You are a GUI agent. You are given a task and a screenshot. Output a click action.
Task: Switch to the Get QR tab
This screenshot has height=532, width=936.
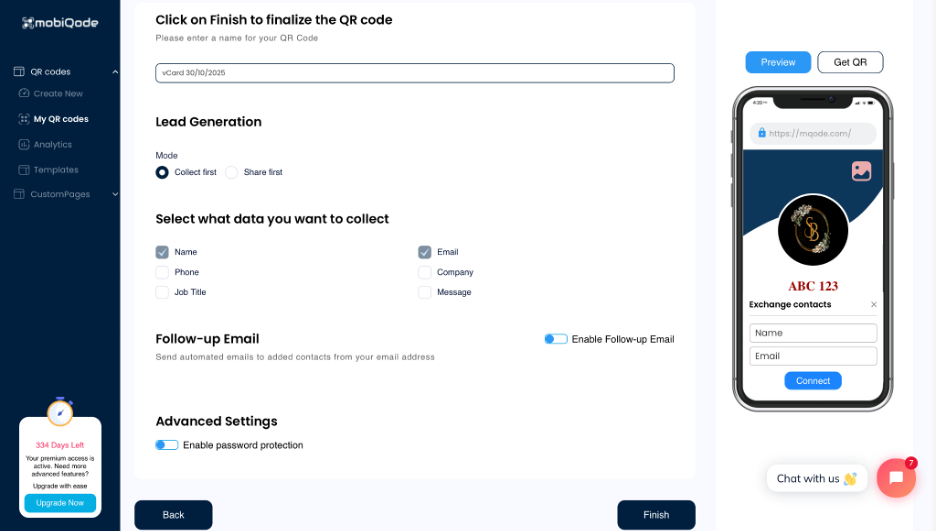[850, 62]
